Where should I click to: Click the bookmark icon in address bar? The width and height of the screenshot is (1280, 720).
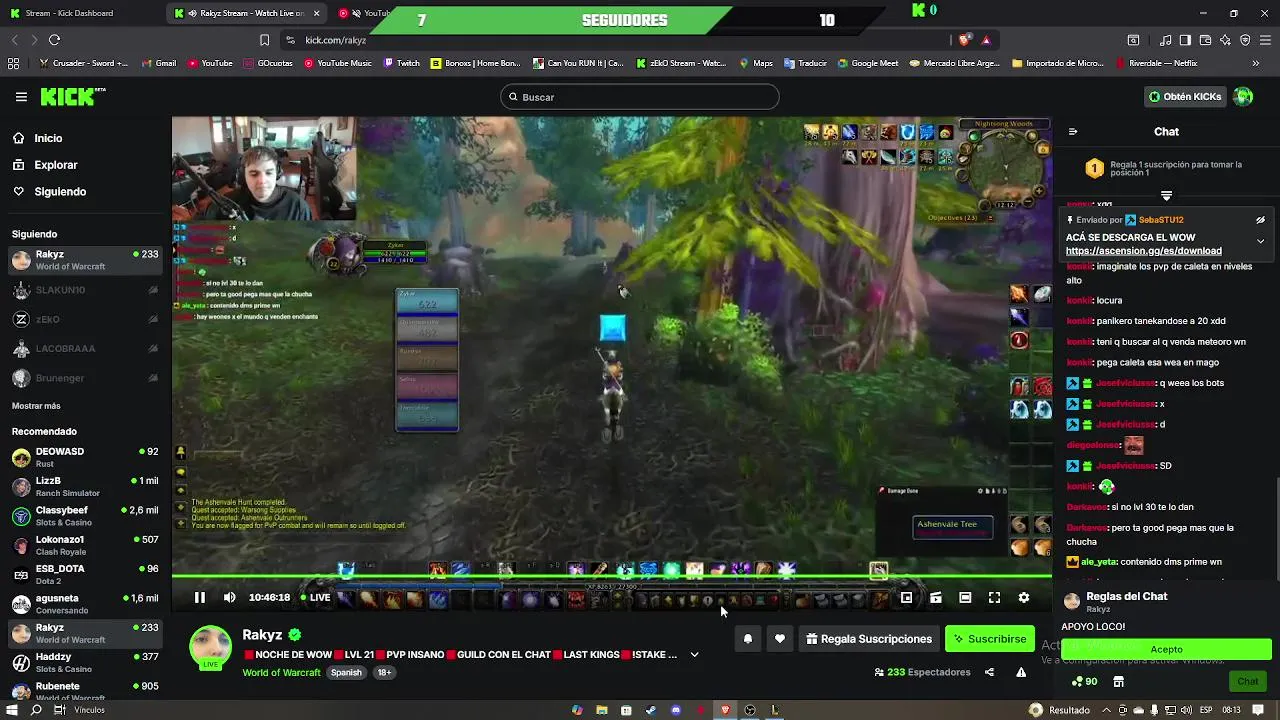point(264,40)
